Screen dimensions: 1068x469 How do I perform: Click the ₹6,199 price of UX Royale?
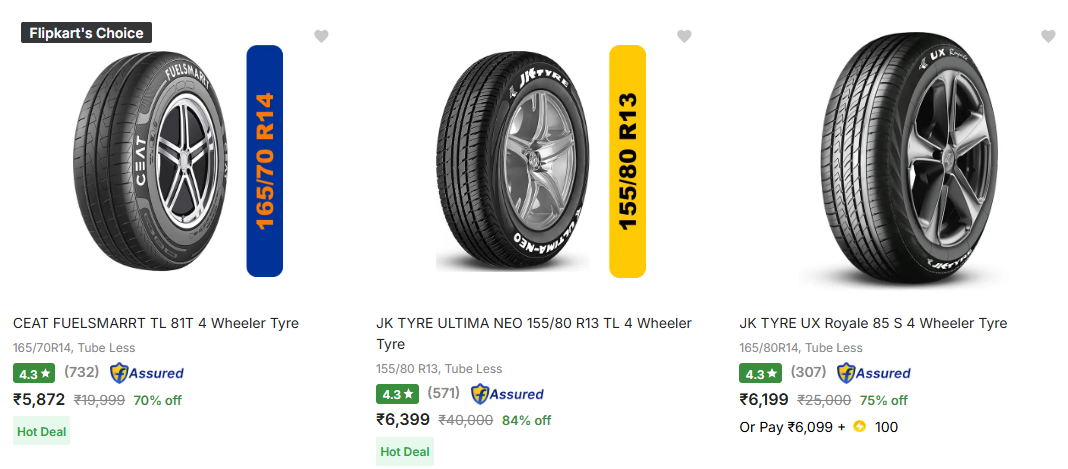pos(765,400)
